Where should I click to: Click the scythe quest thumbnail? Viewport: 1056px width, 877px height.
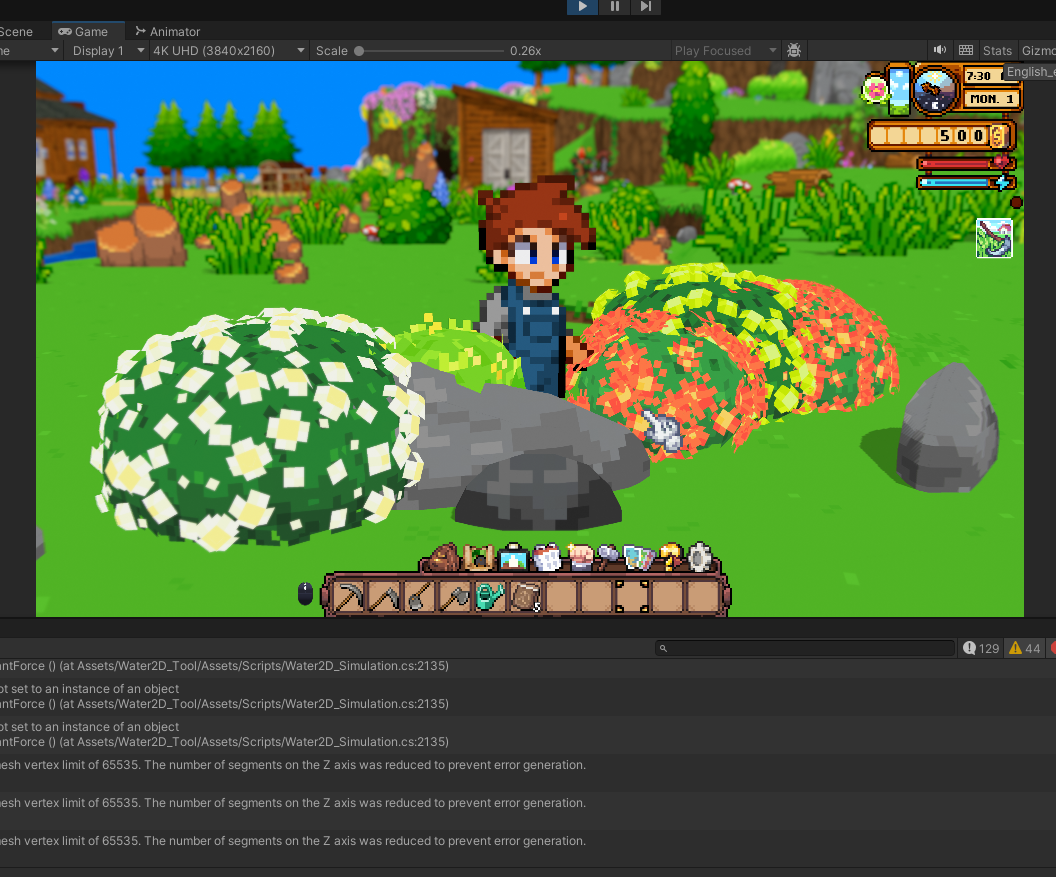[x=994, y=239]
